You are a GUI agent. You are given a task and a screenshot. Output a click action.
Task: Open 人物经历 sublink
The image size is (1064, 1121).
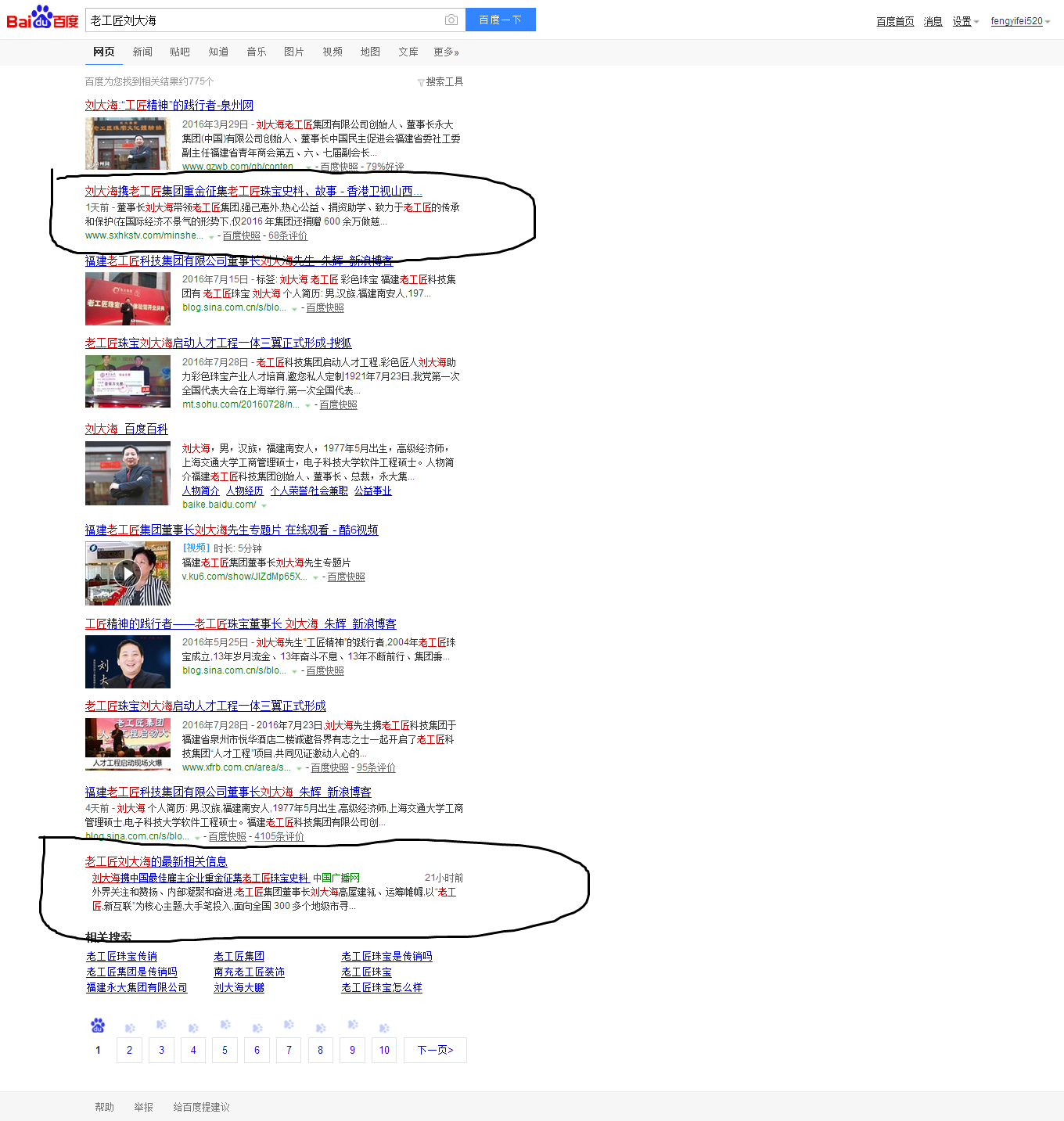[245, 490]
